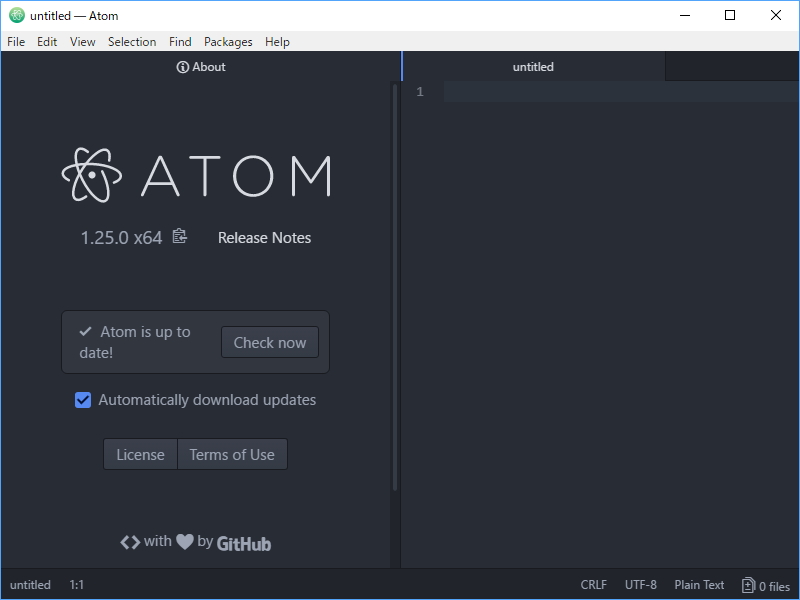The height and width of the screenshot is (600, 800).
Task: Change line ending from CRLF
Action: tap(592, 585)
